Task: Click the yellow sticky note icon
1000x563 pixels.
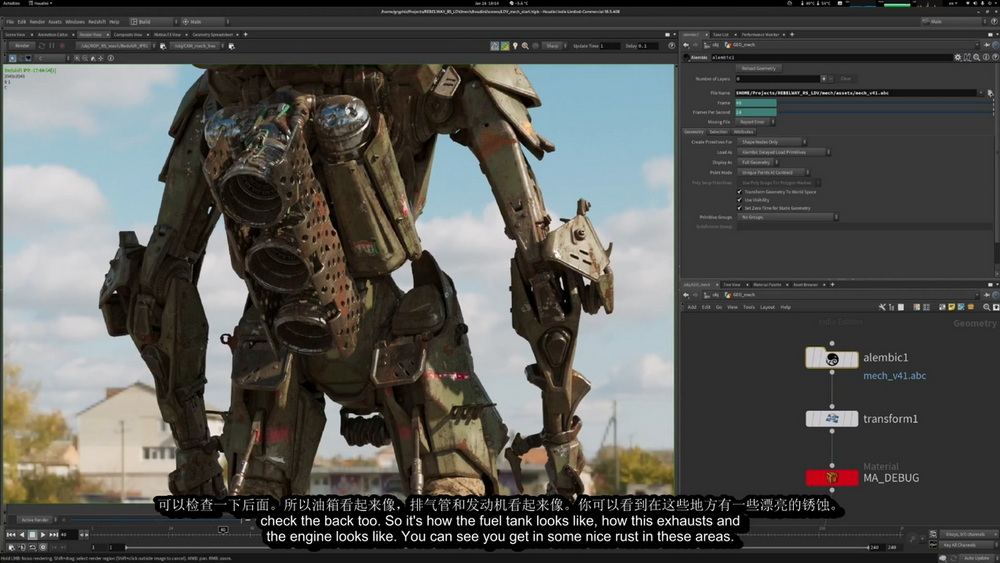Action: [x=952, y=307]
